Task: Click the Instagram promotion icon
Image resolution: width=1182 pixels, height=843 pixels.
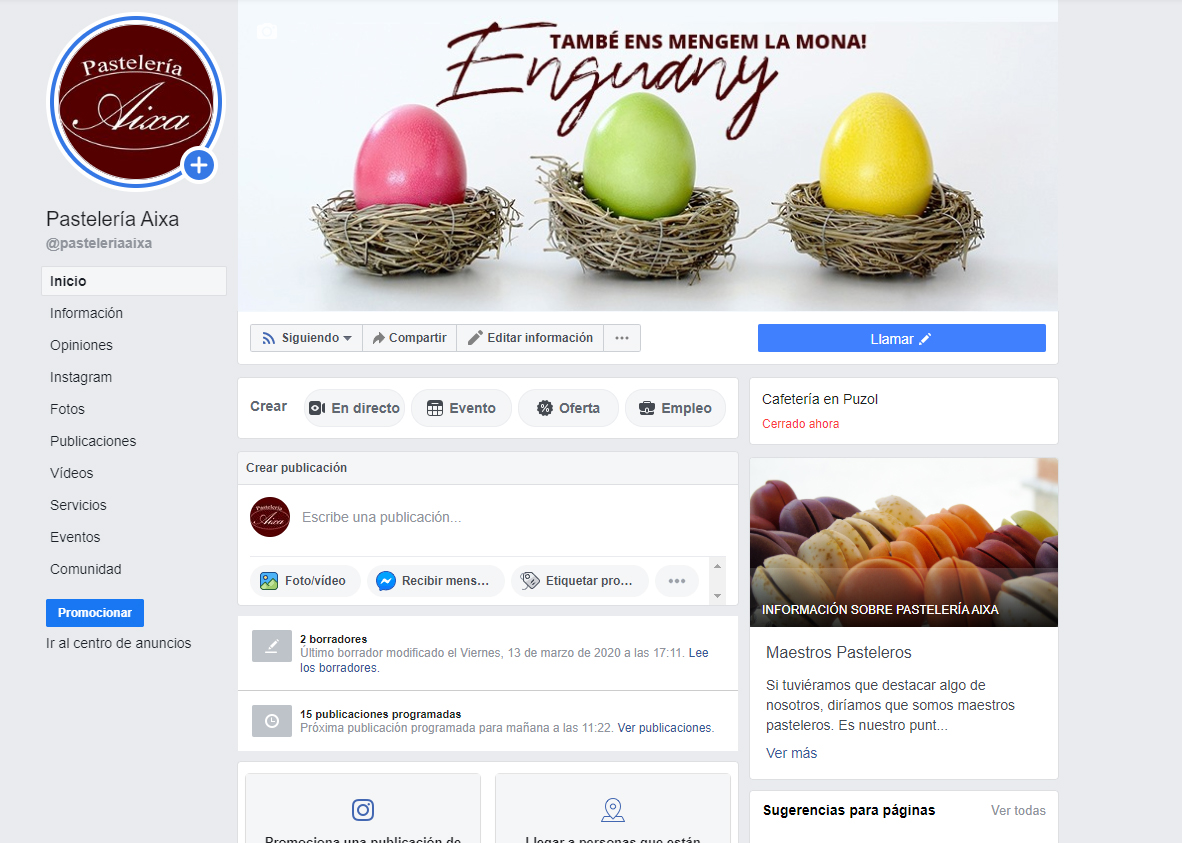Action: click(363, 810)
